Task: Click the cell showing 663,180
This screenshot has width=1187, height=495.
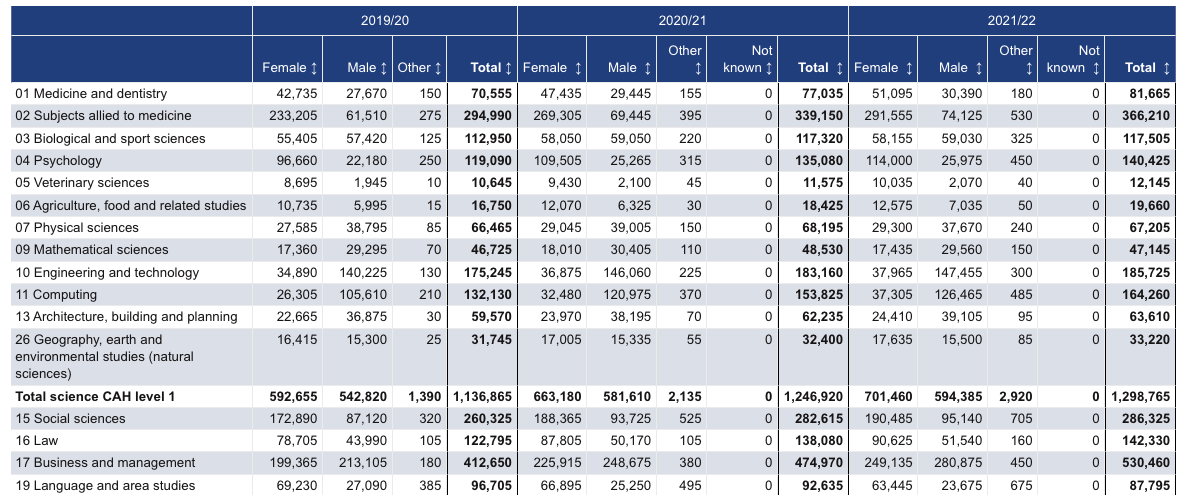Action: pyautogui.click(x=558, y=396)
